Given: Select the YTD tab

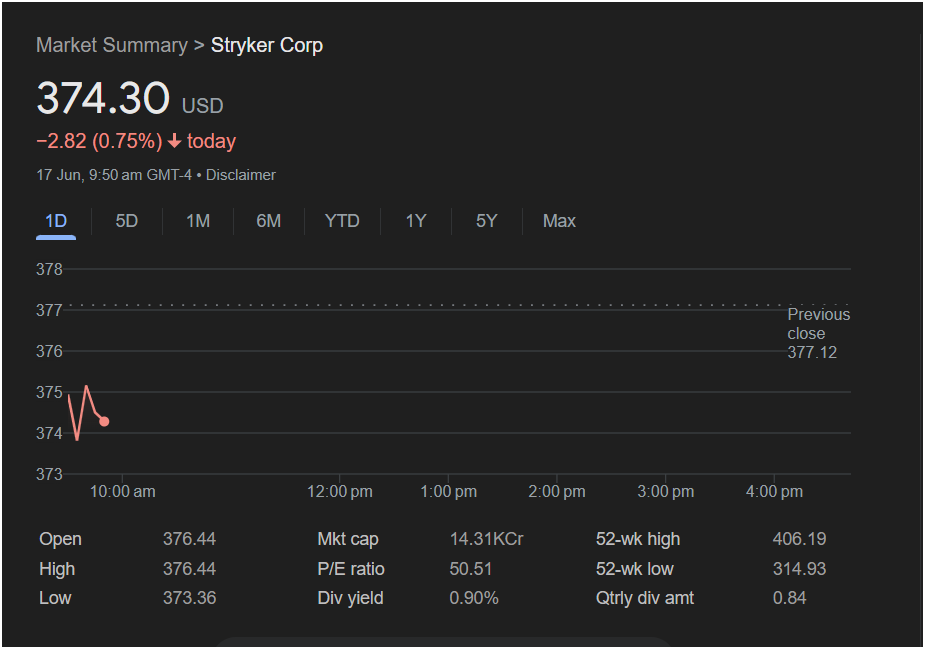Looking at the screenshot, I should [342, 221].
